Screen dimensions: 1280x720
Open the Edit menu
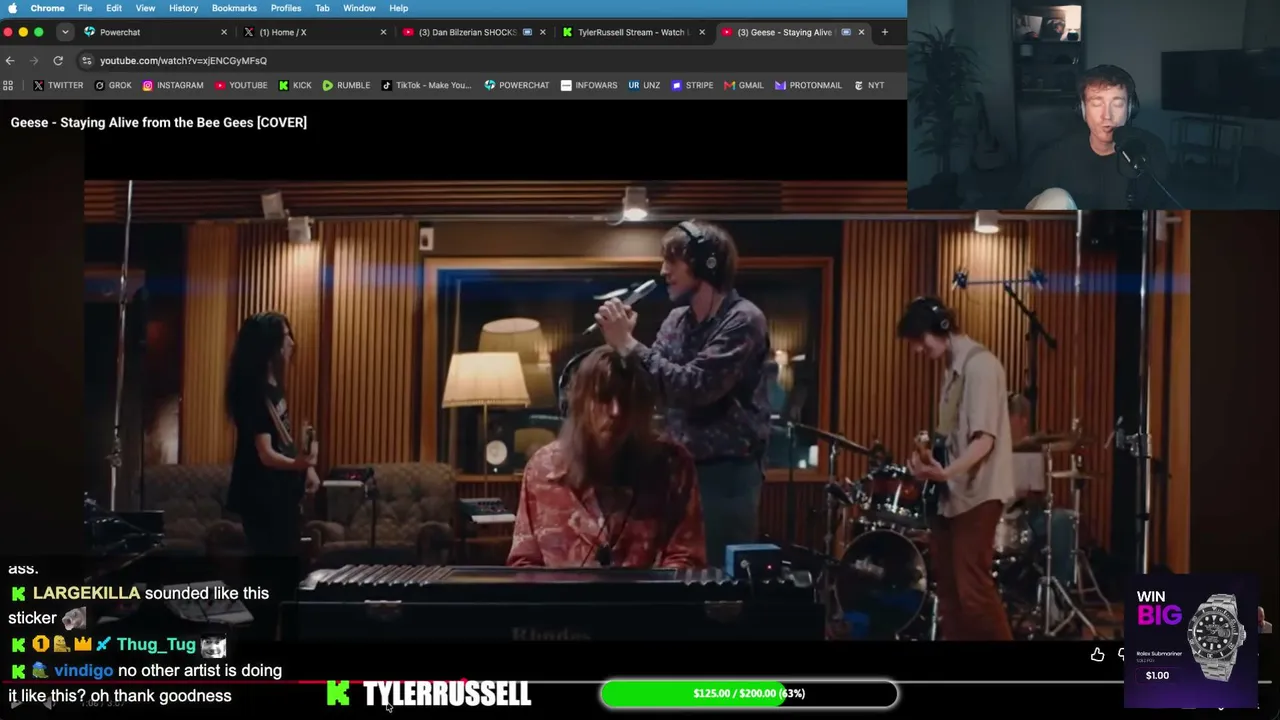point(114,8)
